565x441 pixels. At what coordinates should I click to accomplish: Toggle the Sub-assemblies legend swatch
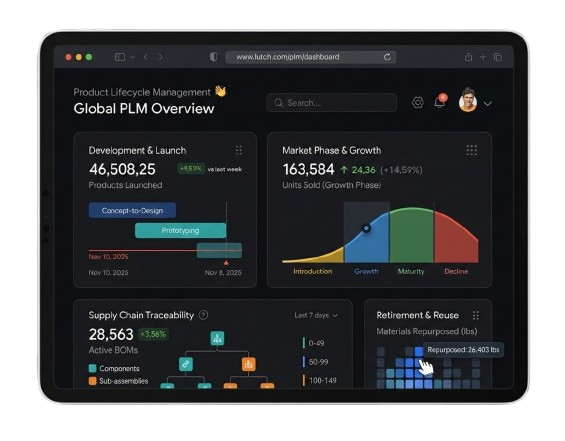coord(93,381)
